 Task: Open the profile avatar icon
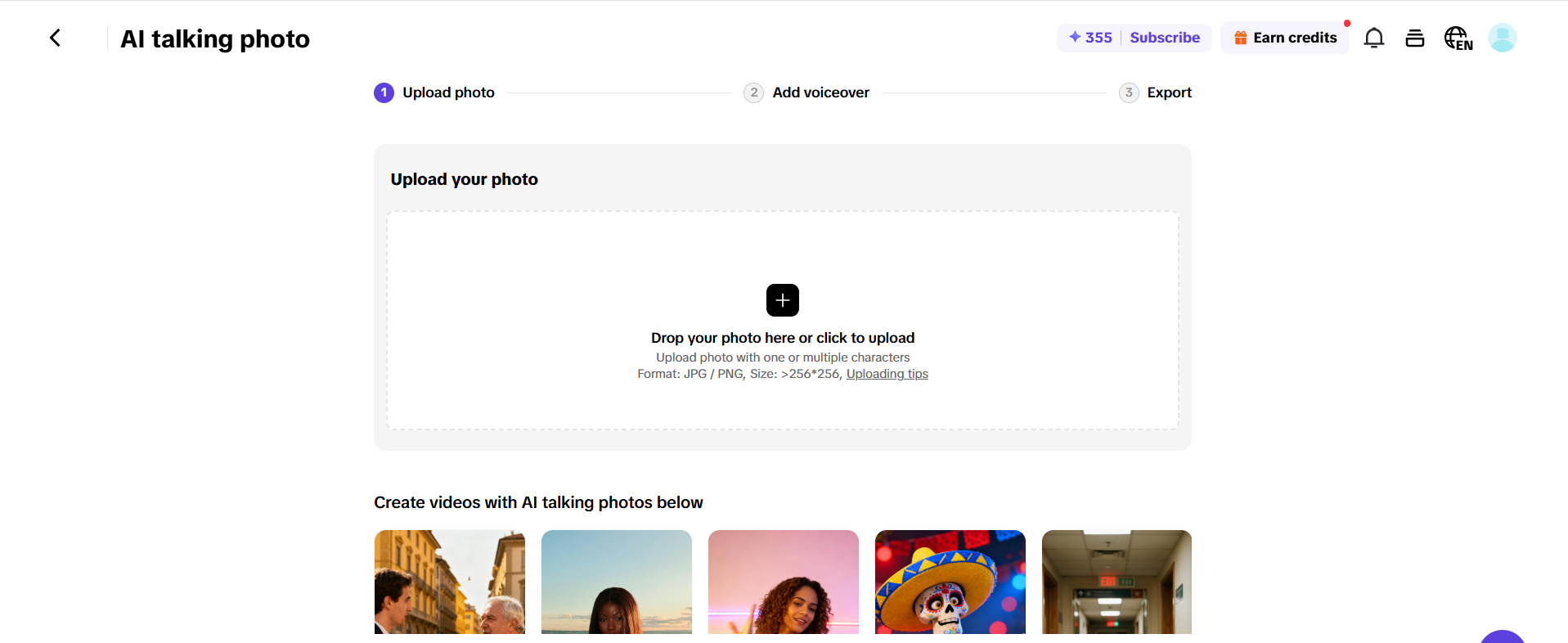click(1502, 38)
